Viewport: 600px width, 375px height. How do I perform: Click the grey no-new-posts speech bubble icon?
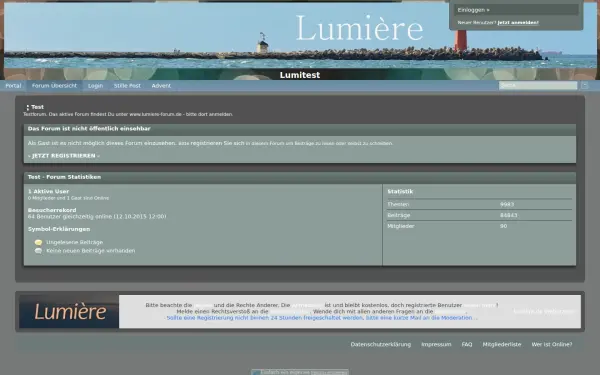click(x=38, y=251)
